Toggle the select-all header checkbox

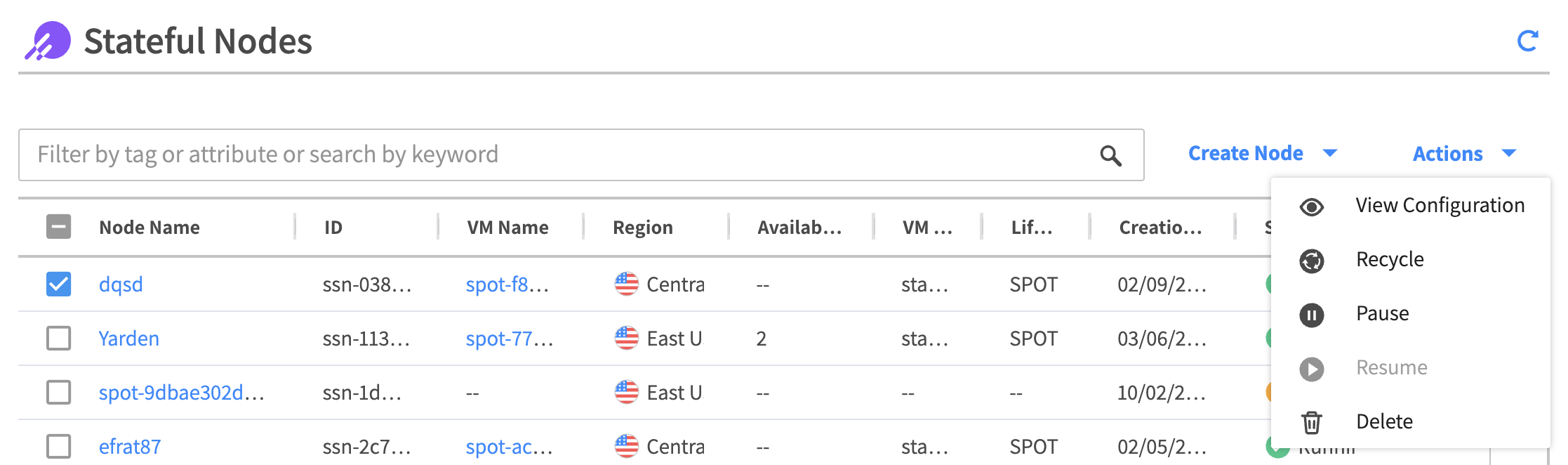click(59, 227)
